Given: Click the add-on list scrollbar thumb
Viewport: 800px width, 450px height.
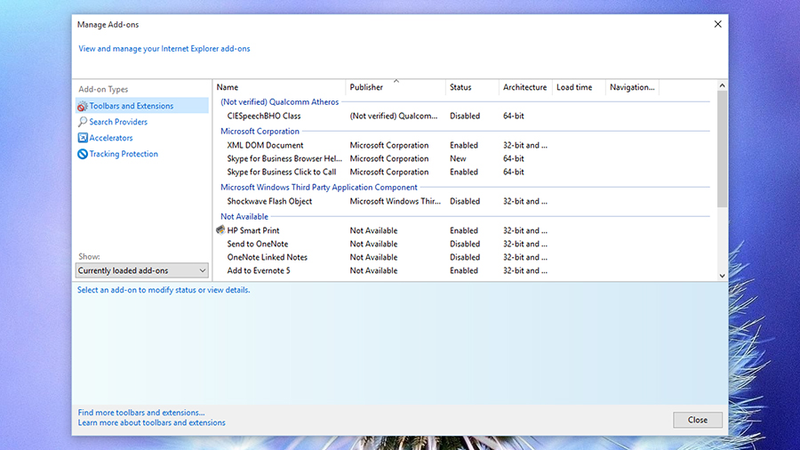Looking at the screenshot, I should point(722,149).
